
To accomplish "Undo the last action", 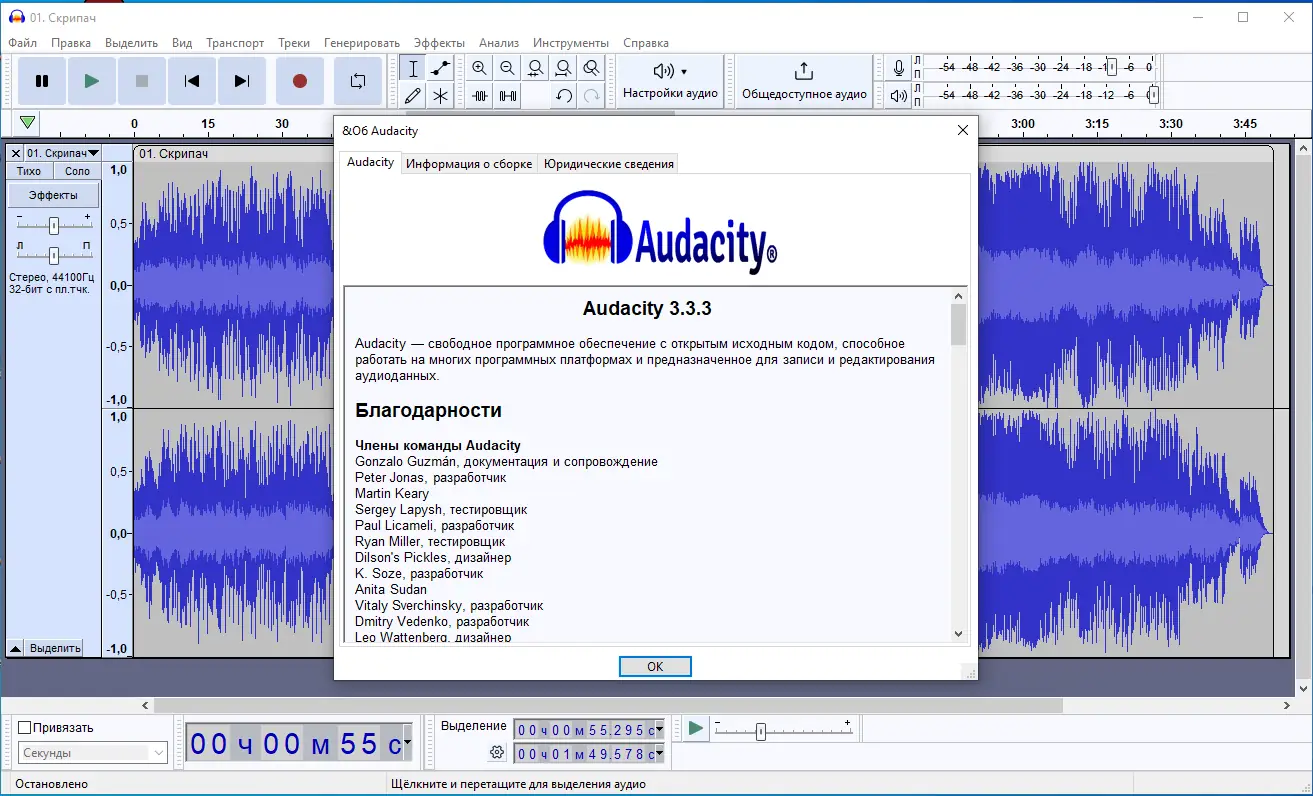I will 564,96.
